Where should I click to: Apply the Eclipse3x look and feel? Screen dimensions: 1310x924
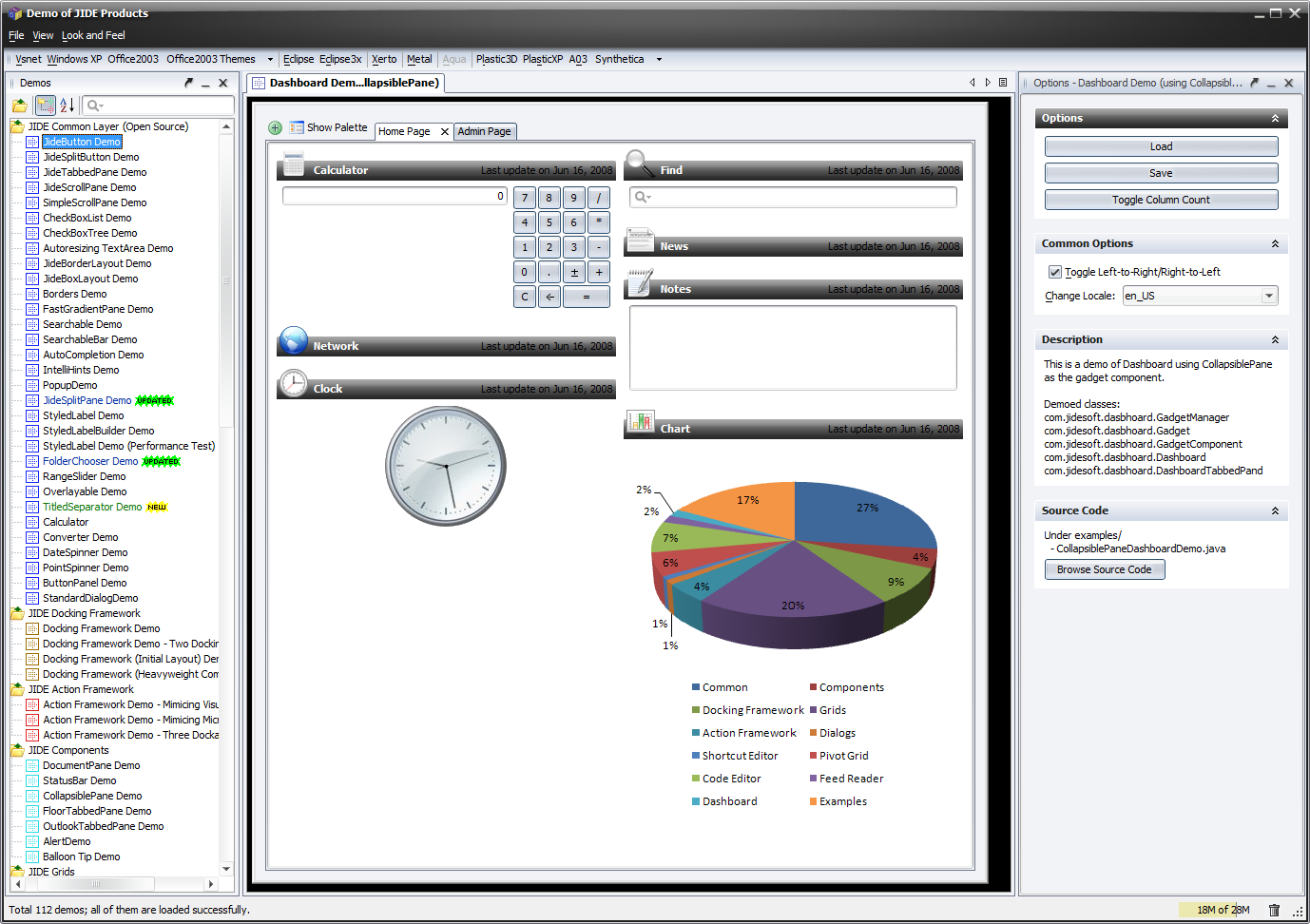click(340, 59)
